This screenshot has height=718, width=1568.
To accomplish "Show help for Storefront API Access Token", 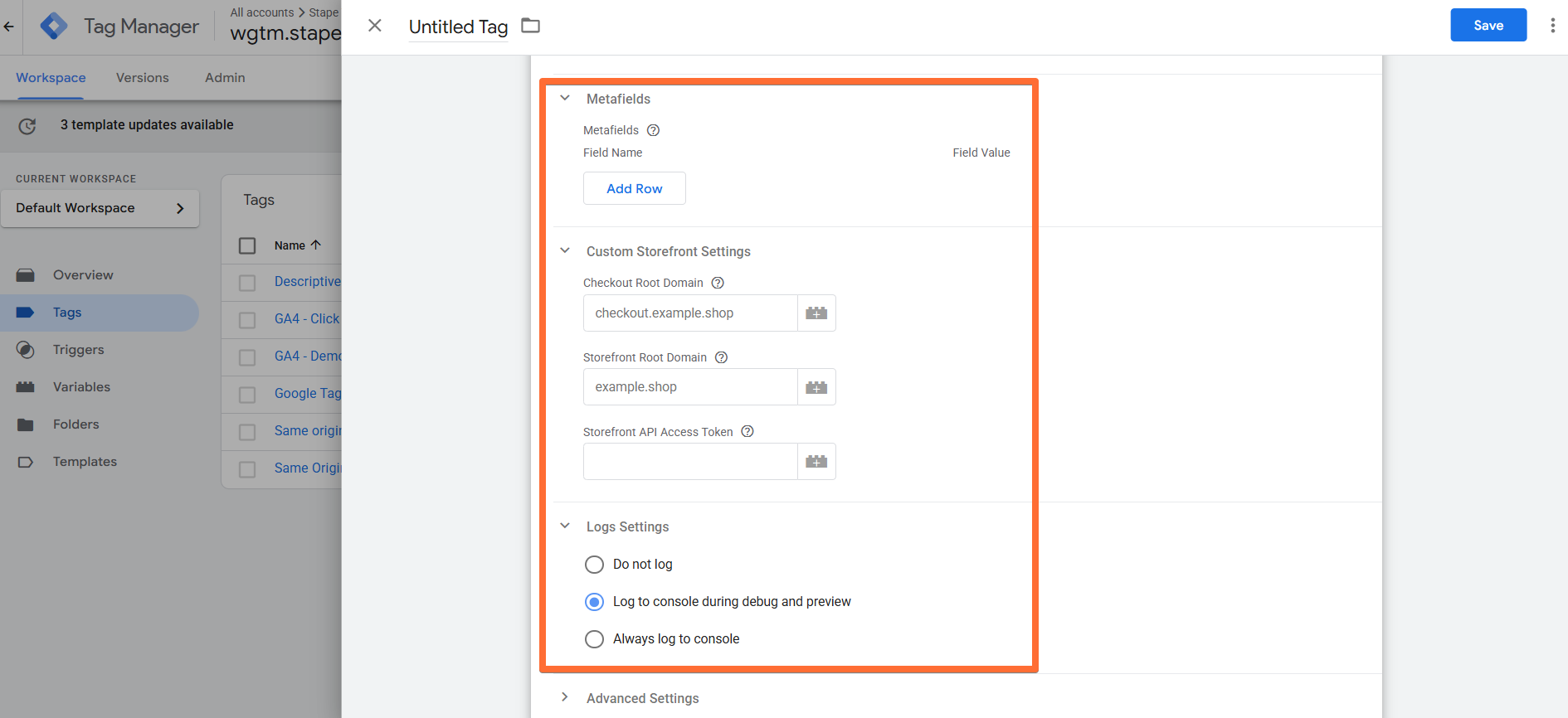I will [x=747, y=431].
